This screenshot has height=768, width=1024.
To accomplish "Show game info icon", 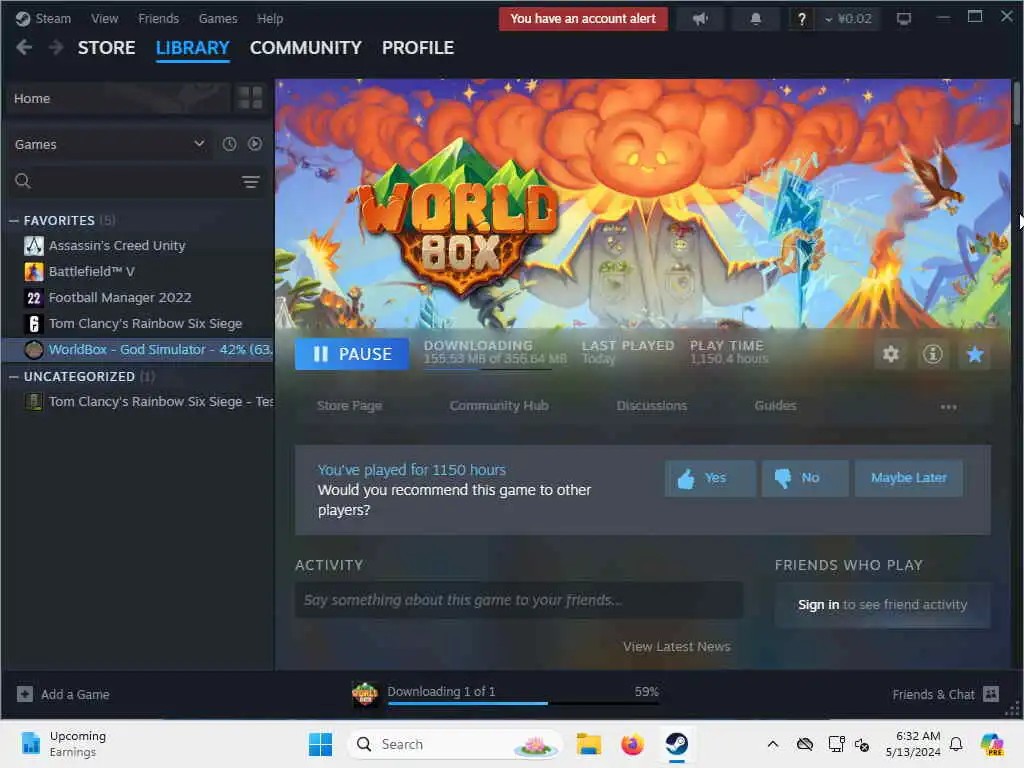I will 933,354.
